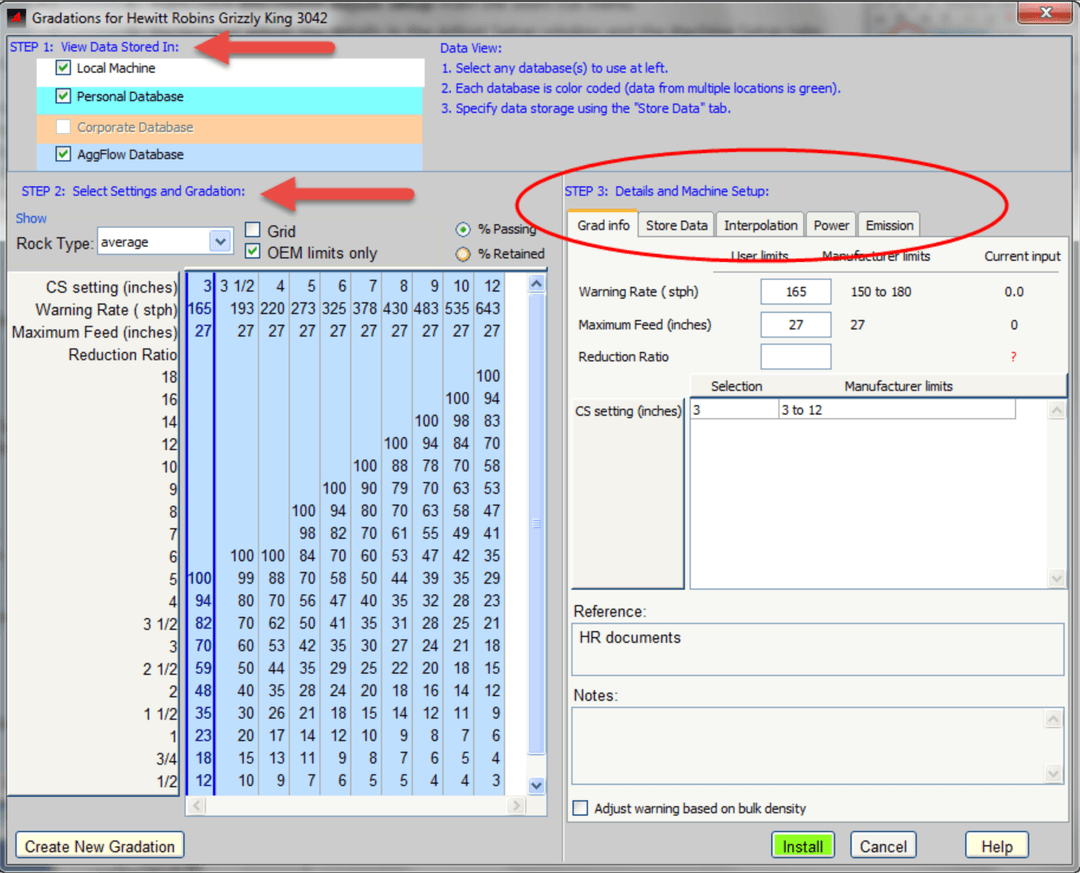Enable the Grid checkbox
Screen dimensions: 1080x873
click(252, 231)
